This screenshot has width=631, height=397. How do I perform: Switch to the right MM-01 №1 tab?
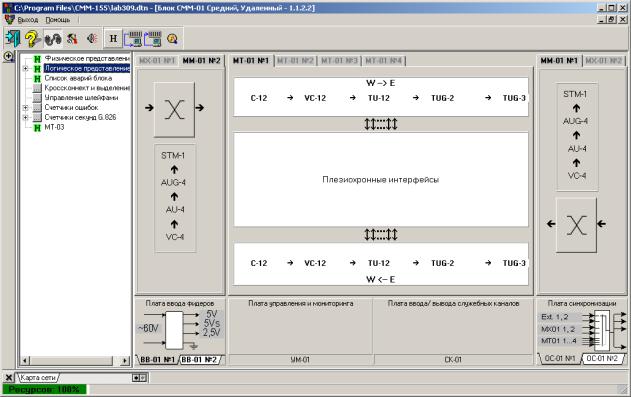point(559,61)
